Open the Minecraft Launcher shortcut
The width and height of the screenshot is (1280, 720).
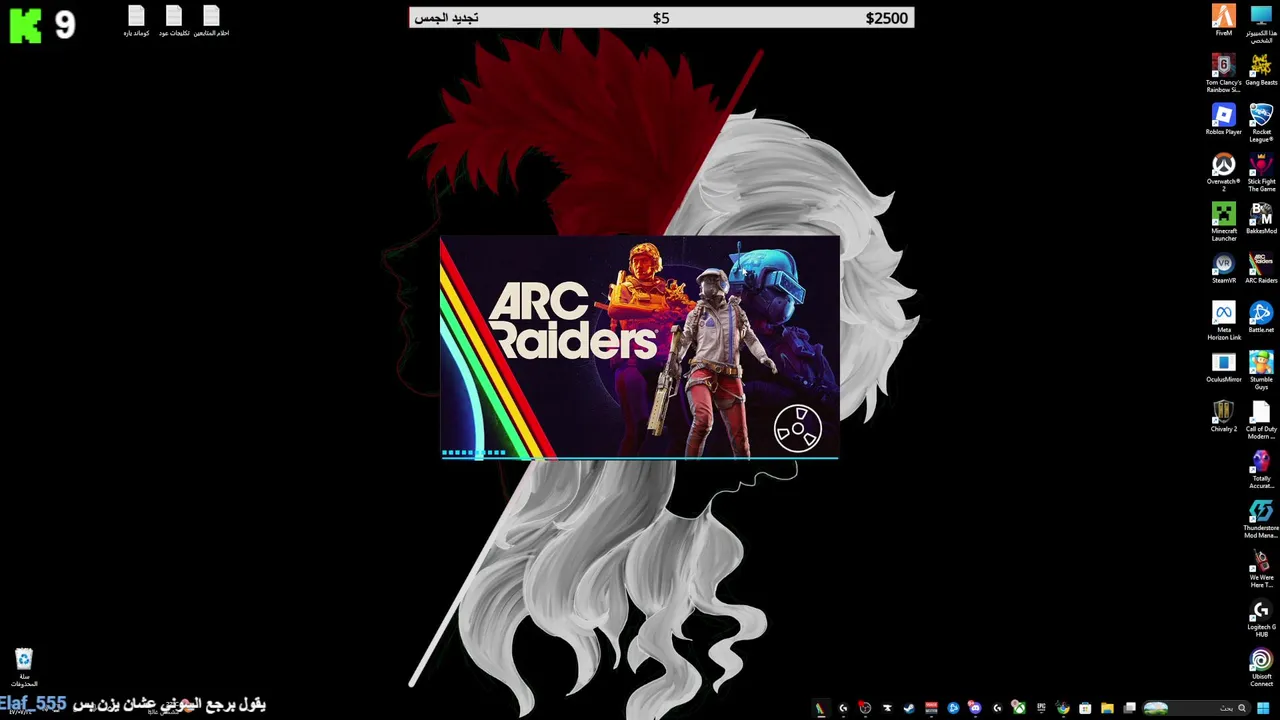pos(1224,221)
